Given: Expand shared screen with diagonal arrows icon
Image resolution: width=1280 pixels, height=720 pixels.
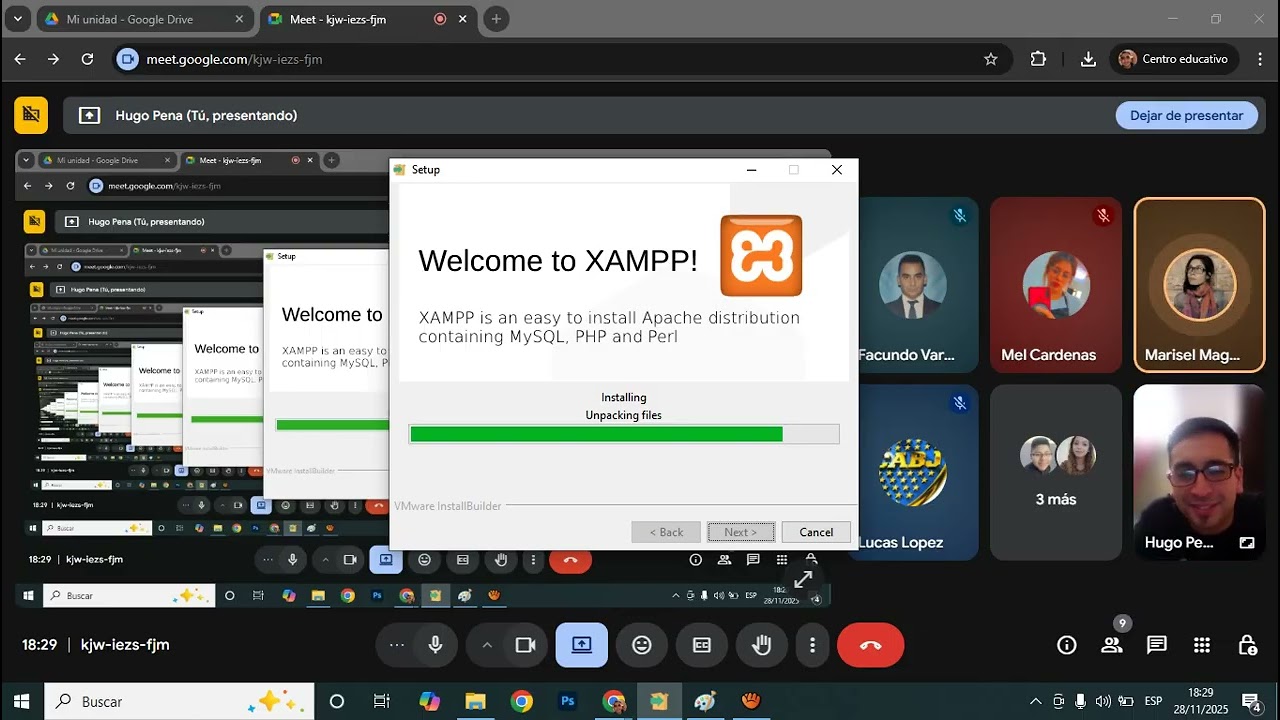Looking at the screenshot, I should (803, 579).
